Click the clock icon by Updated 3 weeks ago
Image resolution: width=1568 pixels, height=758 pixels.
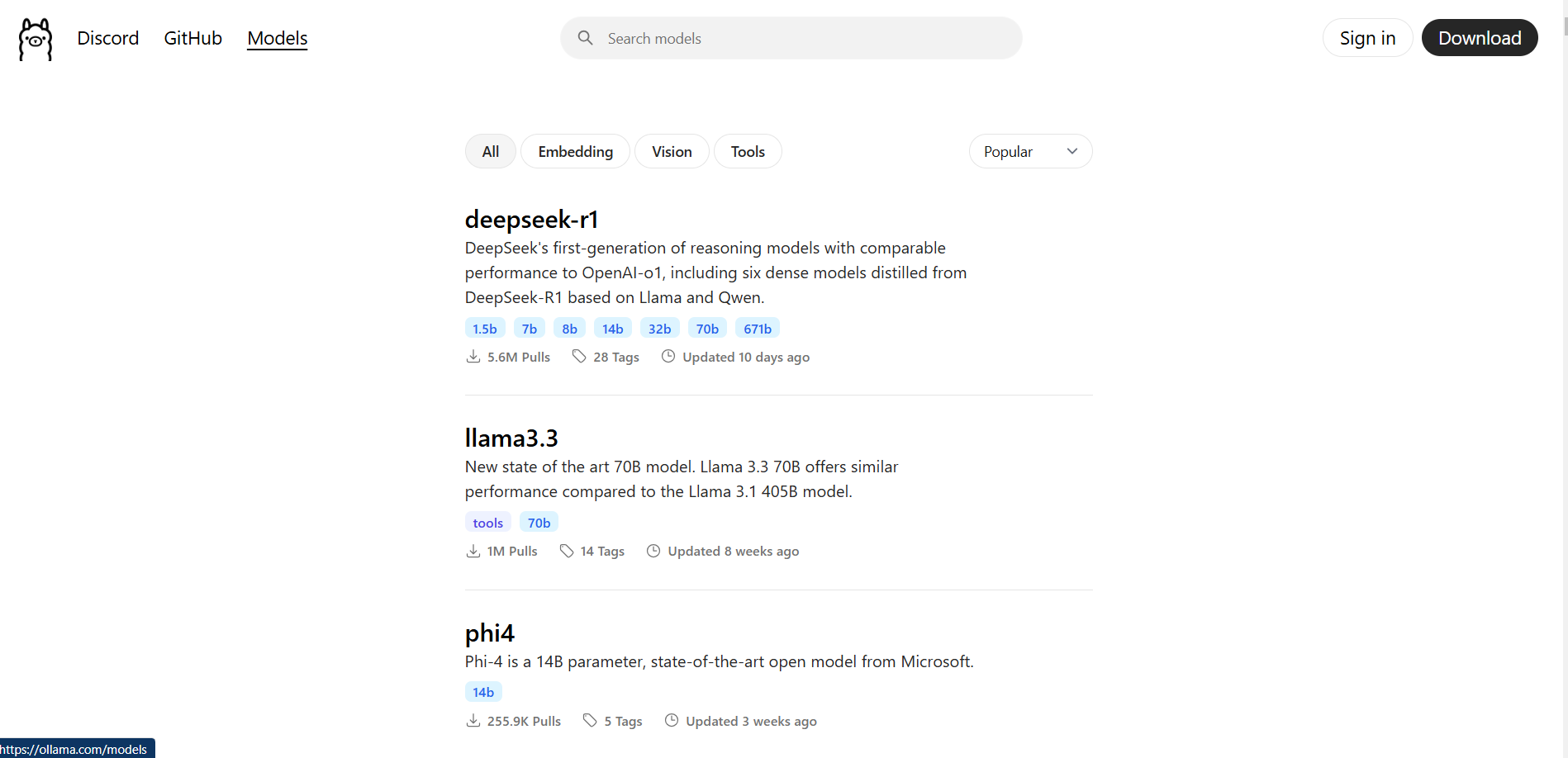tap(672, 720)
